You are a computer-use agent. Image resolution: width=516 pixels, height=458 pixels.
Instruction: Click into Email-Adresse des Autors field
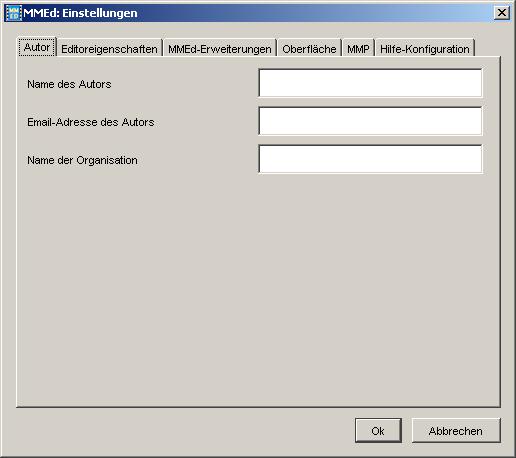370,121
